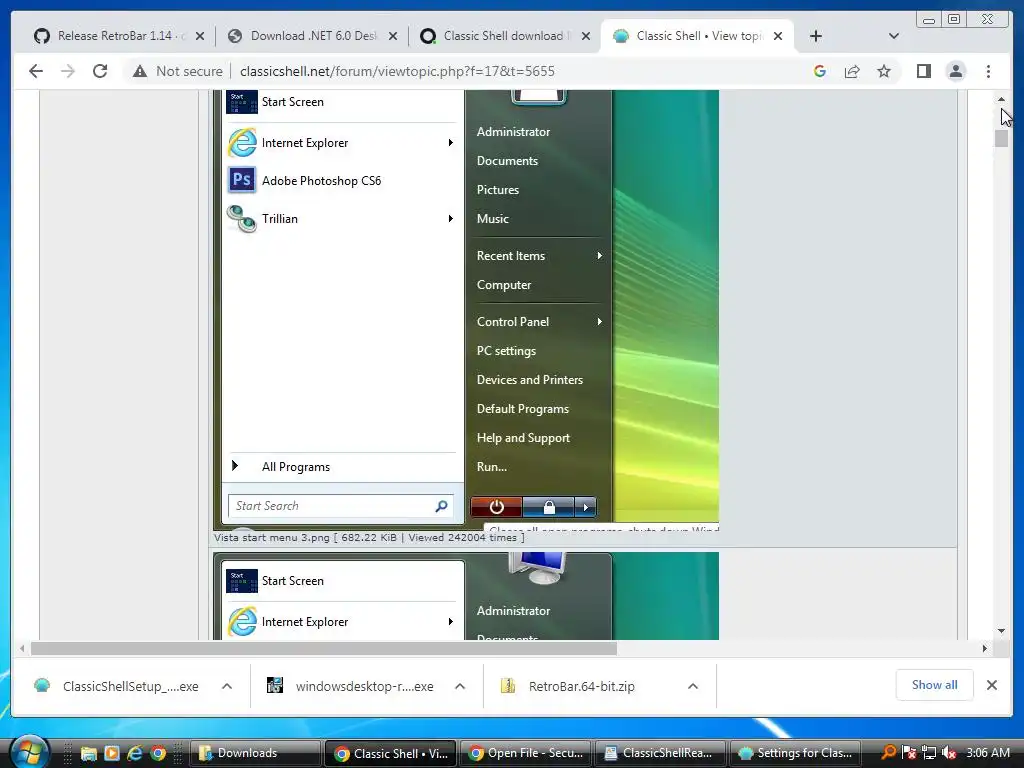The image size is (1024, 768).
Task: Click the horizontal scrollbar left arrow
Action: [x=22, y=648]
